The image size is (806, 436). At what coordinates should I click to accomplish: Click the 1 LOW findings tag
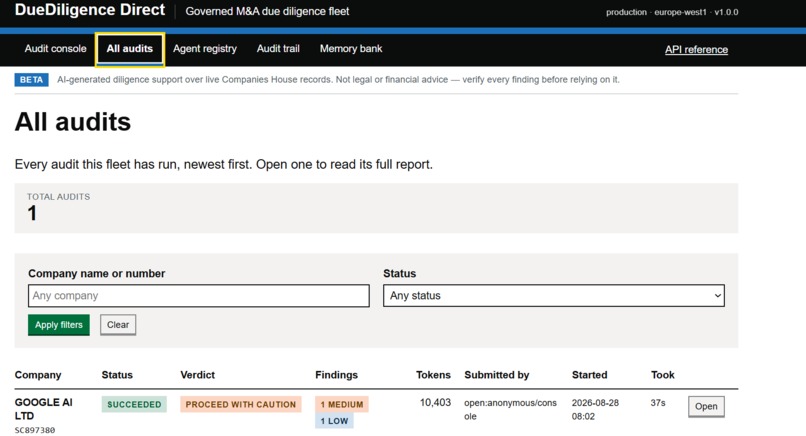pyautogui.click(x=334, y=421)
